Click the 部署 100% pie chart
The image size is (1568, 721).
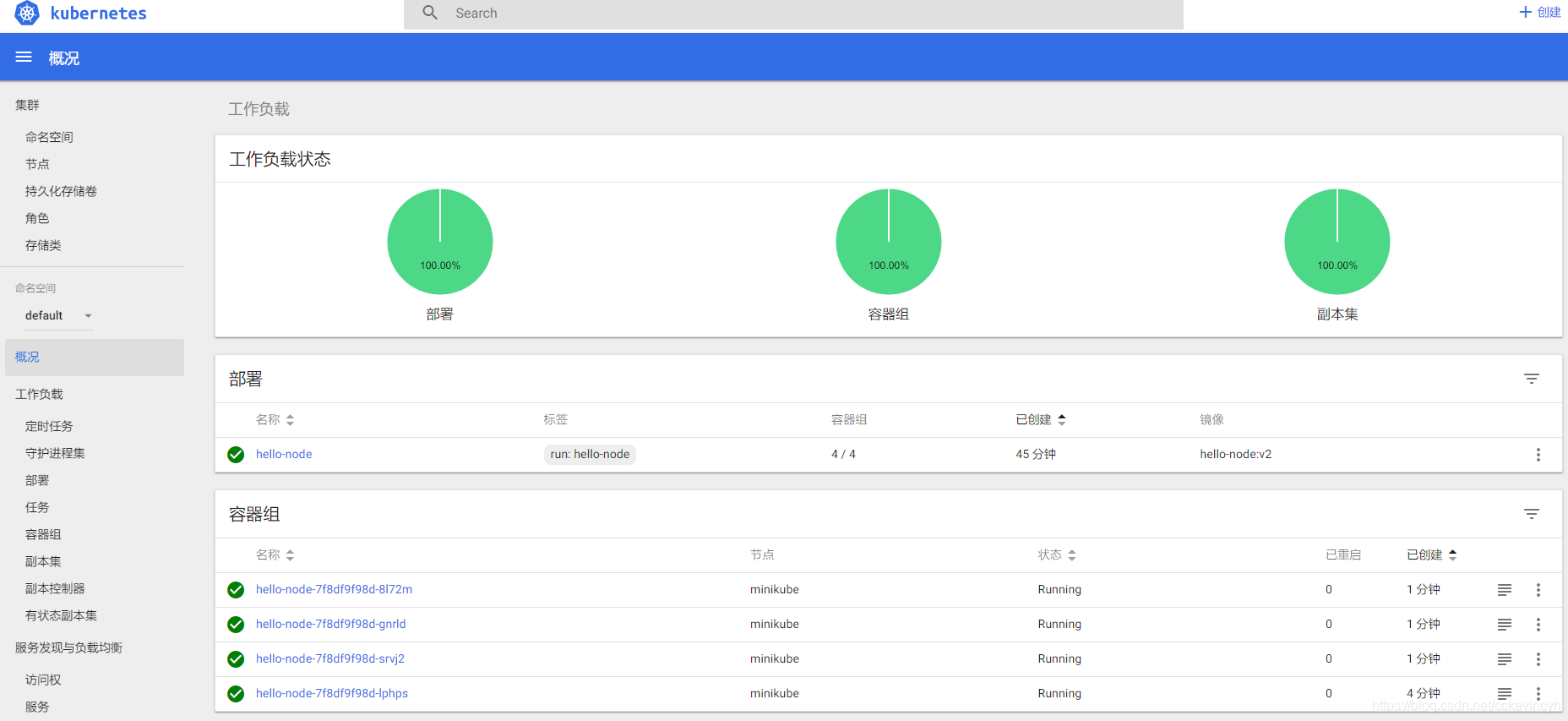tap(440, 242)
